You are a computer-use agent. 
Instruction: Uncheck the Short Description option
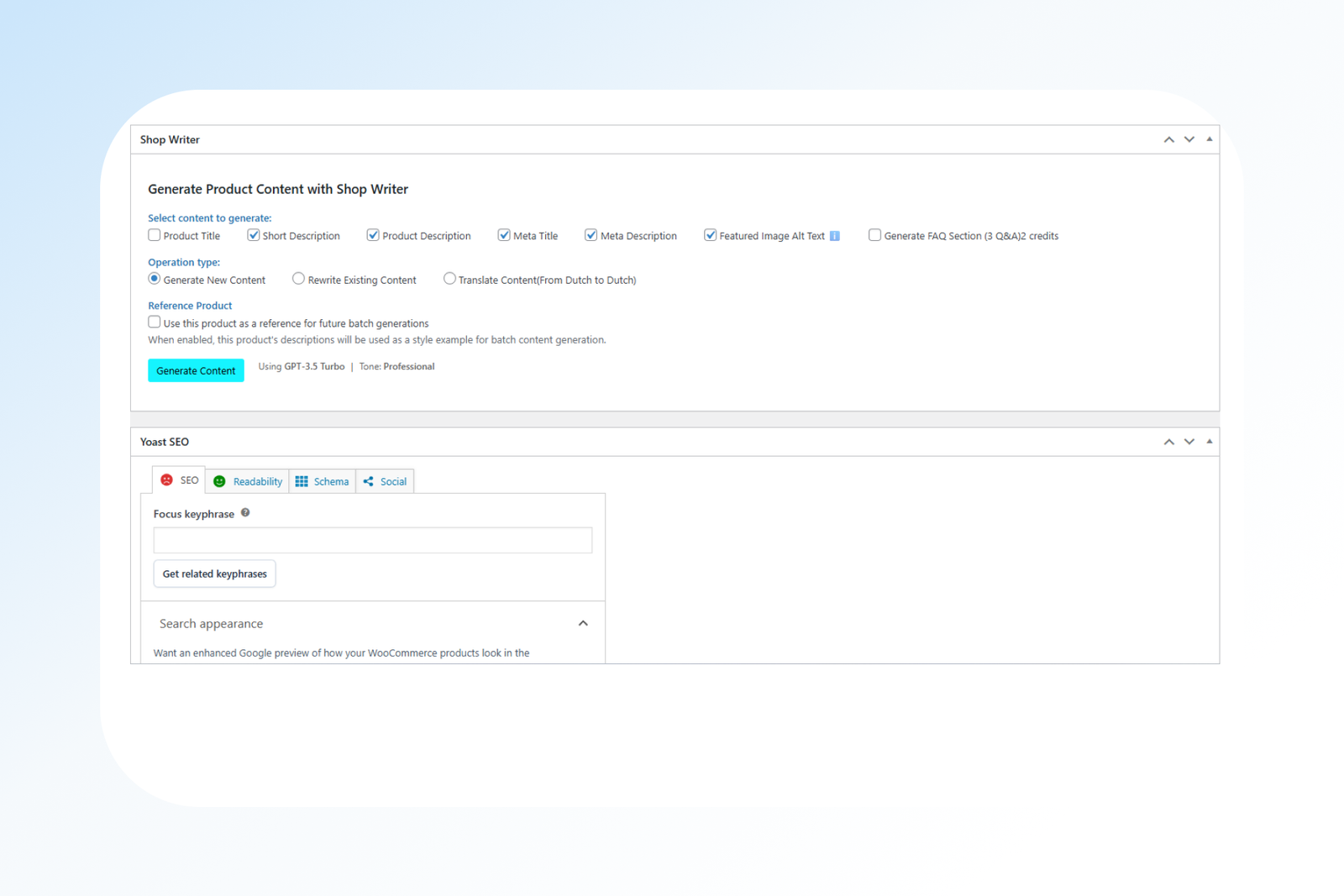click(x=253, y=235)
